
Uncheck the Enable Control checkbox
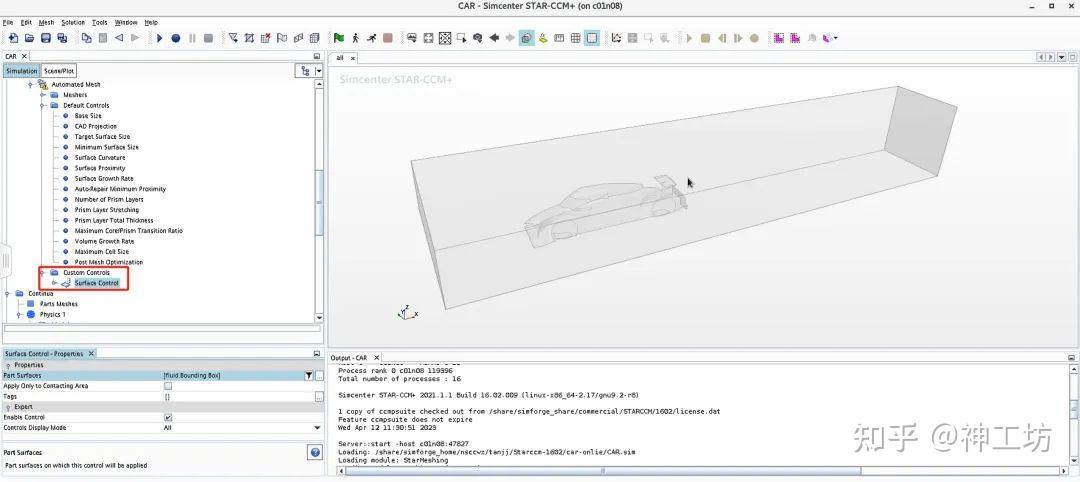coord(168,417)
